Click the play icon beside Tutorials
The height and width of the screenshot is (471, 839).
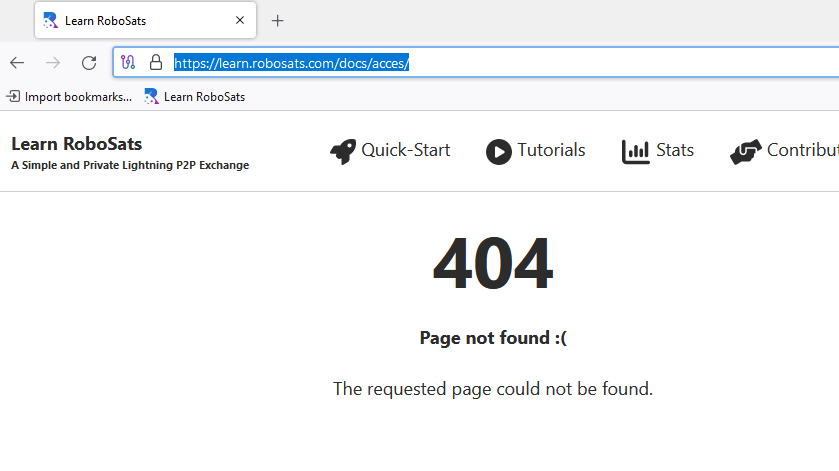[x=499, y=152]
